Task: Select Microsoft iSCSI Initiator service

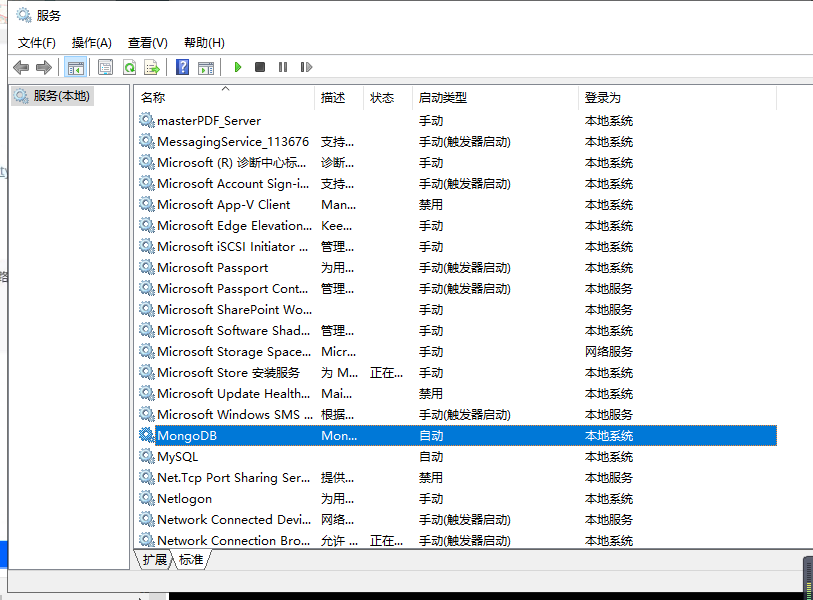Action: pyautogui.click(x=233, y=247)
